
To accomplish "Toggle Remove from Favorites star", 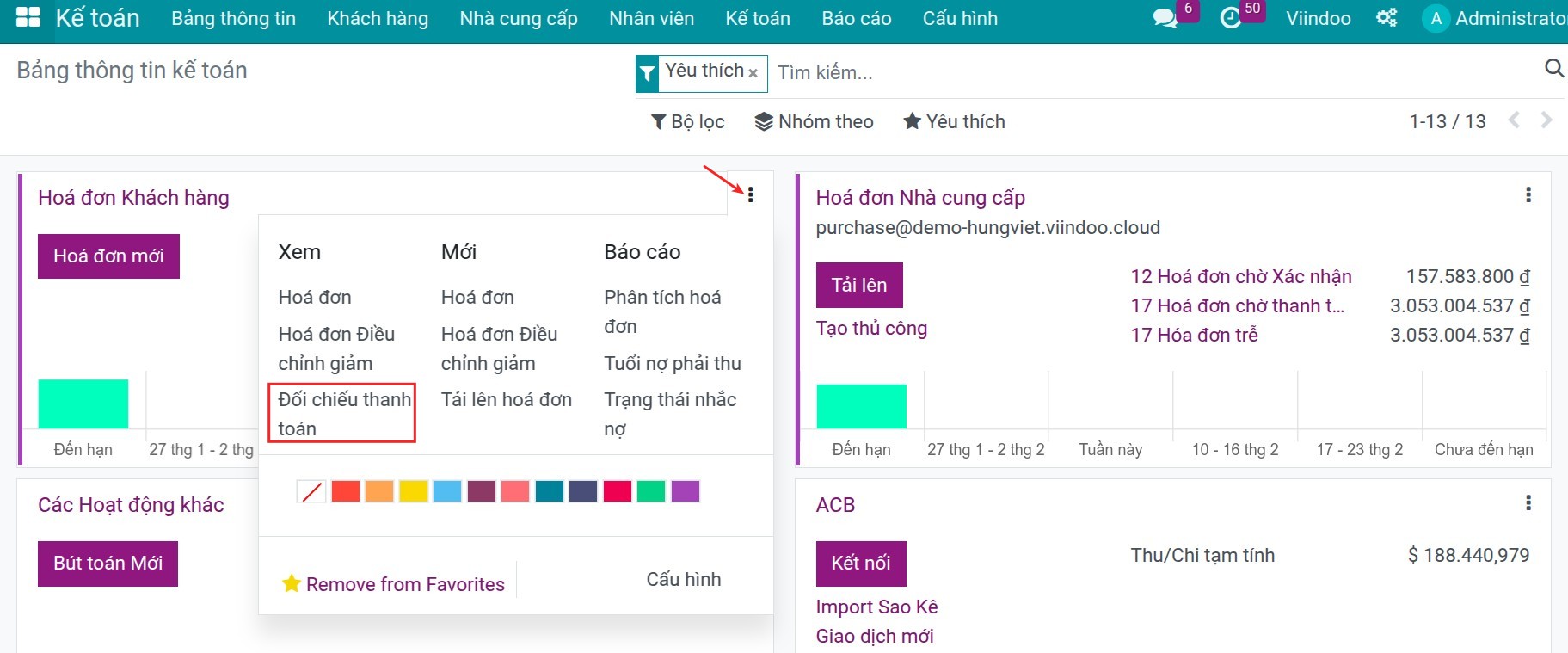I will pos(292,584).
